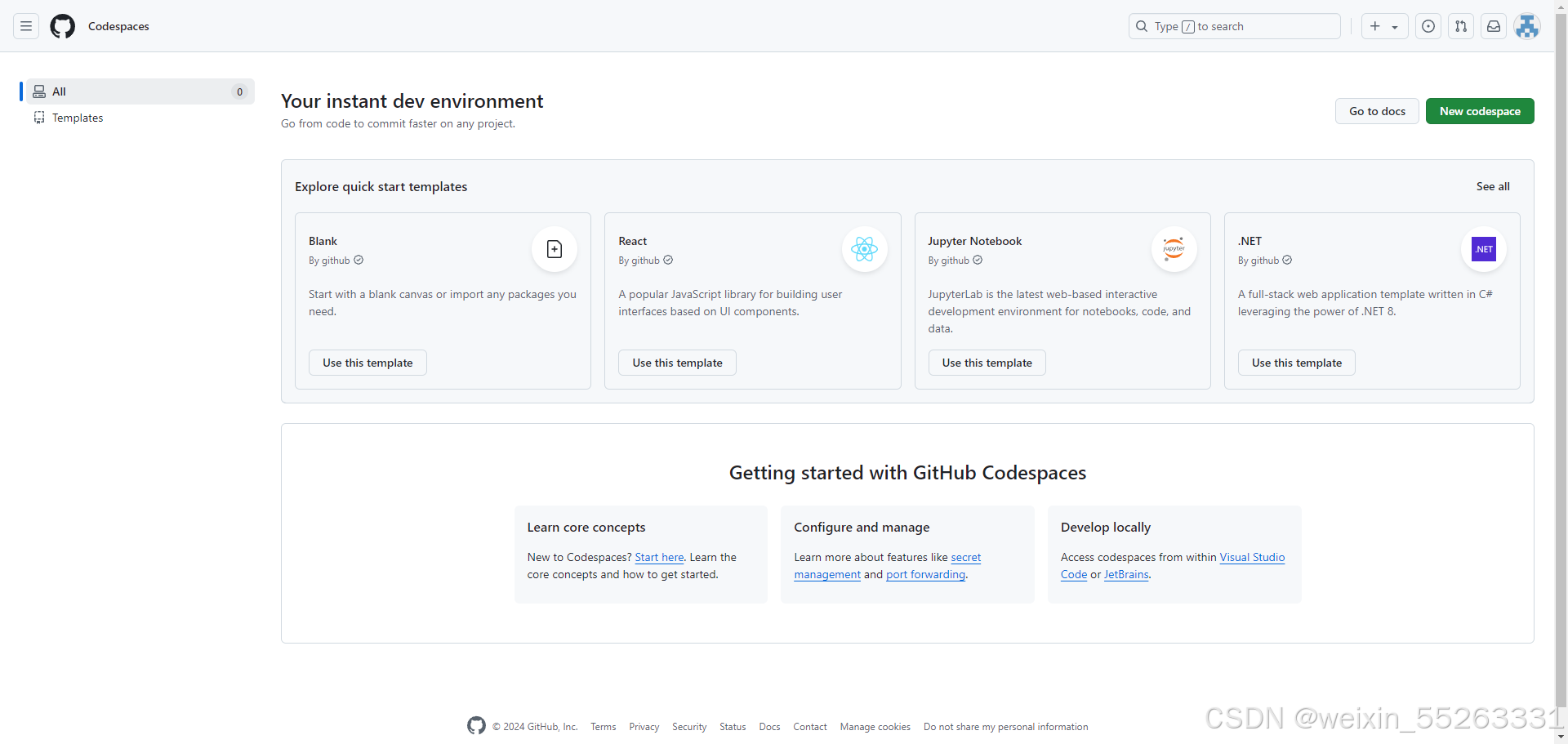This screenshot has width=1568, height=744.
Task: Click the plus create-new icon
Action: (x=1375, y=26)
